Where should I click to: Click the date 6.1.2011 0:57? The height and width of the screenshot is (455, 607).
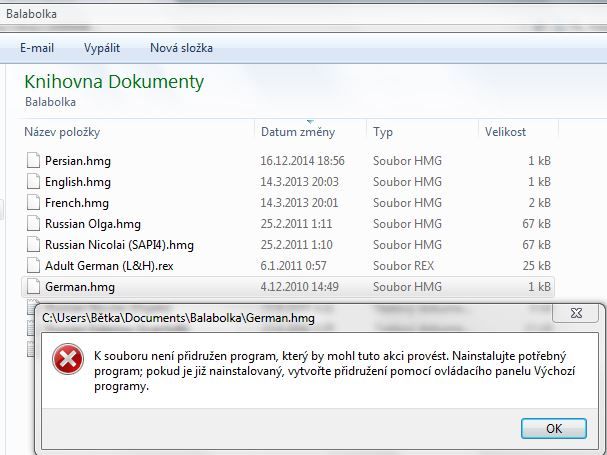pyautogui.click(x=293, y=266)
